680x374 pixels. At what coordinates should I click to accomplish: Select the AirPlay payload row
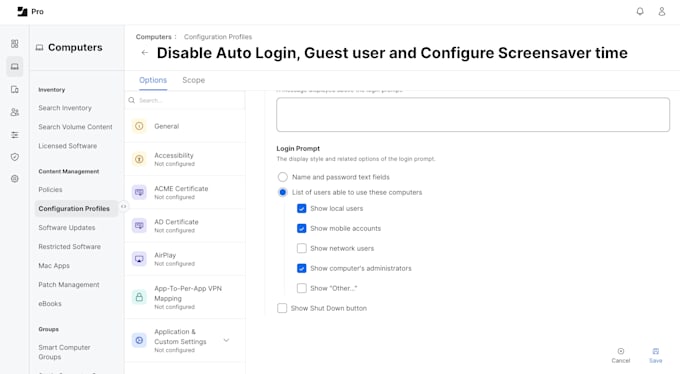[x=185, y=259]
